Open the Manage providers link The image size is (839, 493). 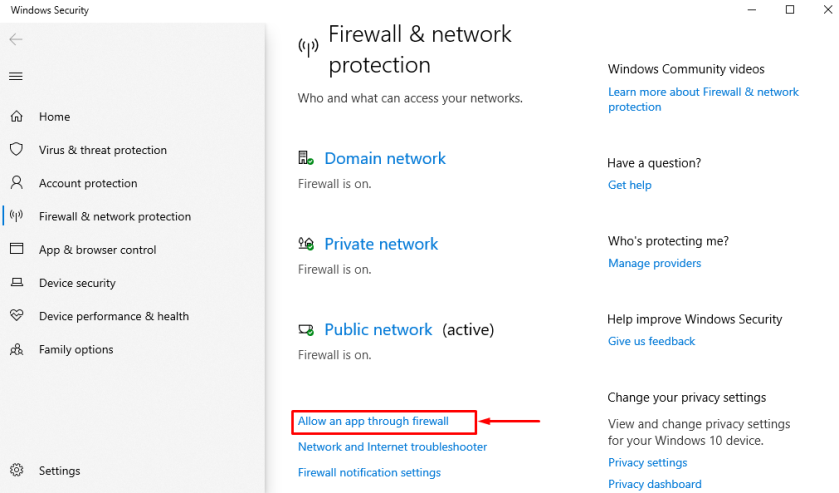(x=654, y=263)
